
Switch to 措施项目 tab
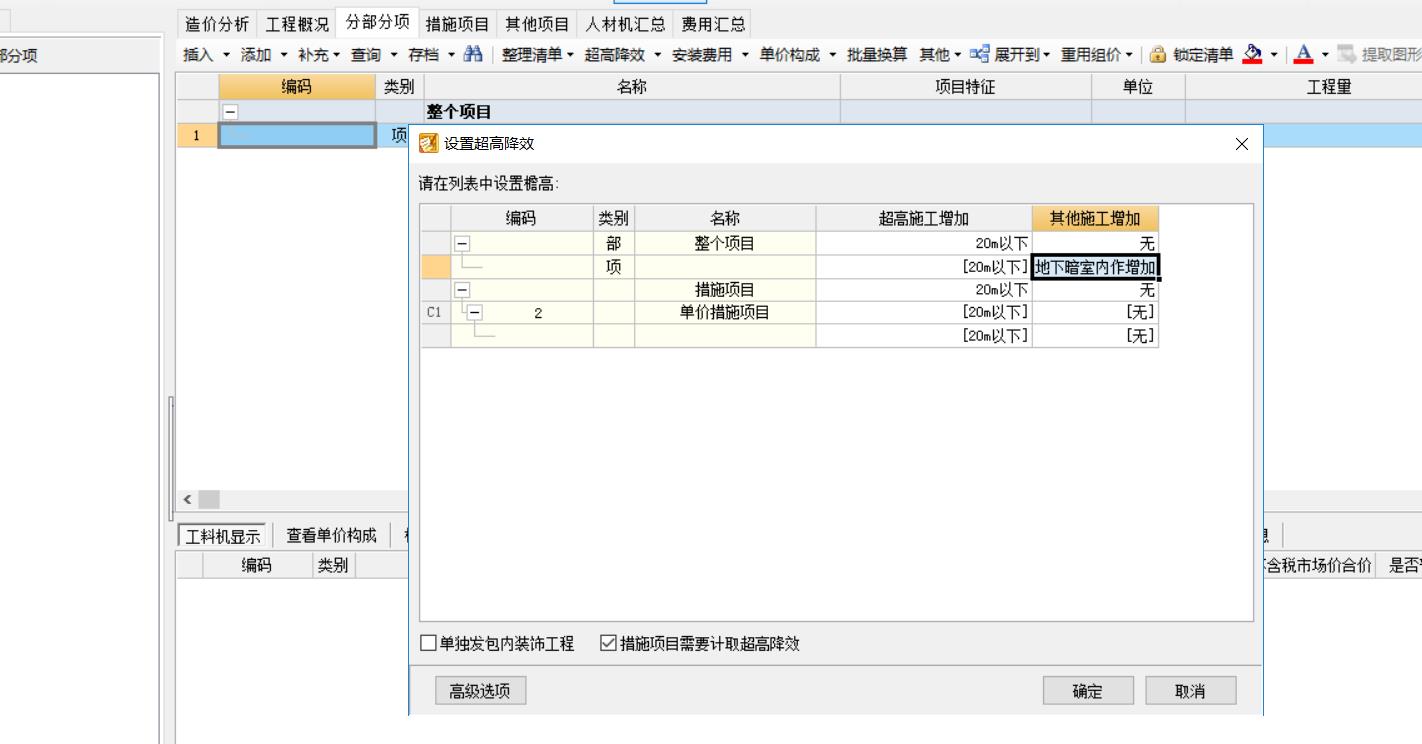[457, 24]
